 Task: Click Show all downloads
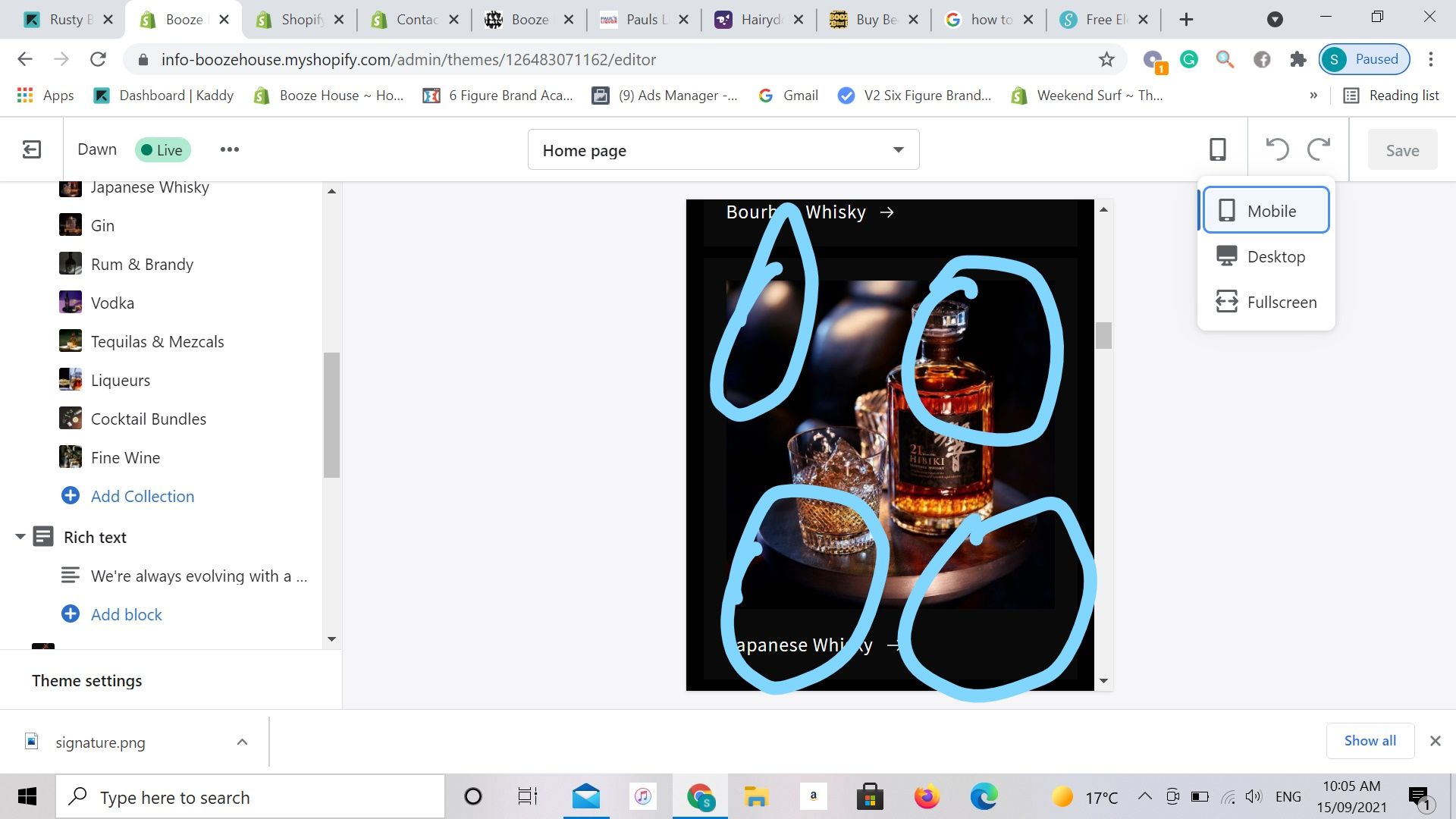[x=1370, y=740]
